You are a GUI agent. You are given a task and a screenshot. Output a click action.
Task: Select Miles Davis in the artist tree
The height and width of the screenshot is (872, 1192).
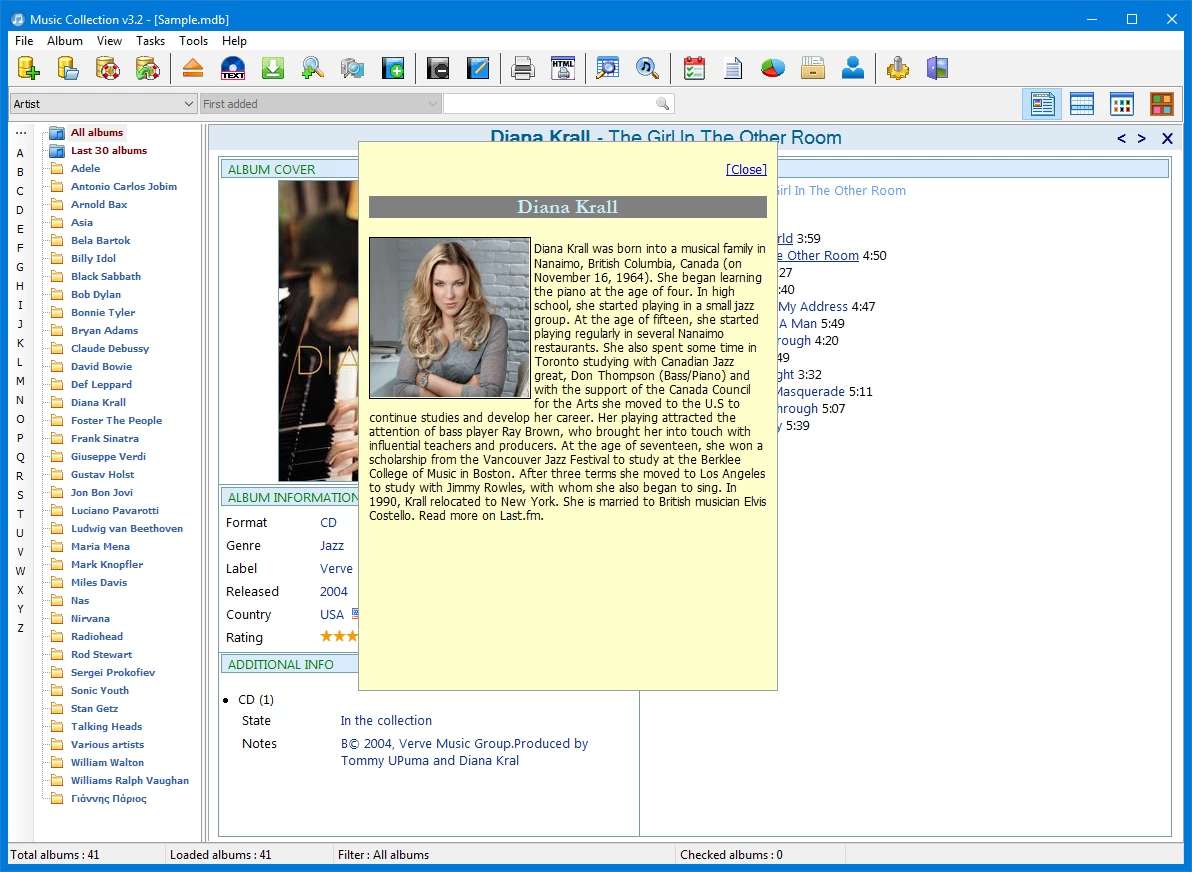point(99,582)
